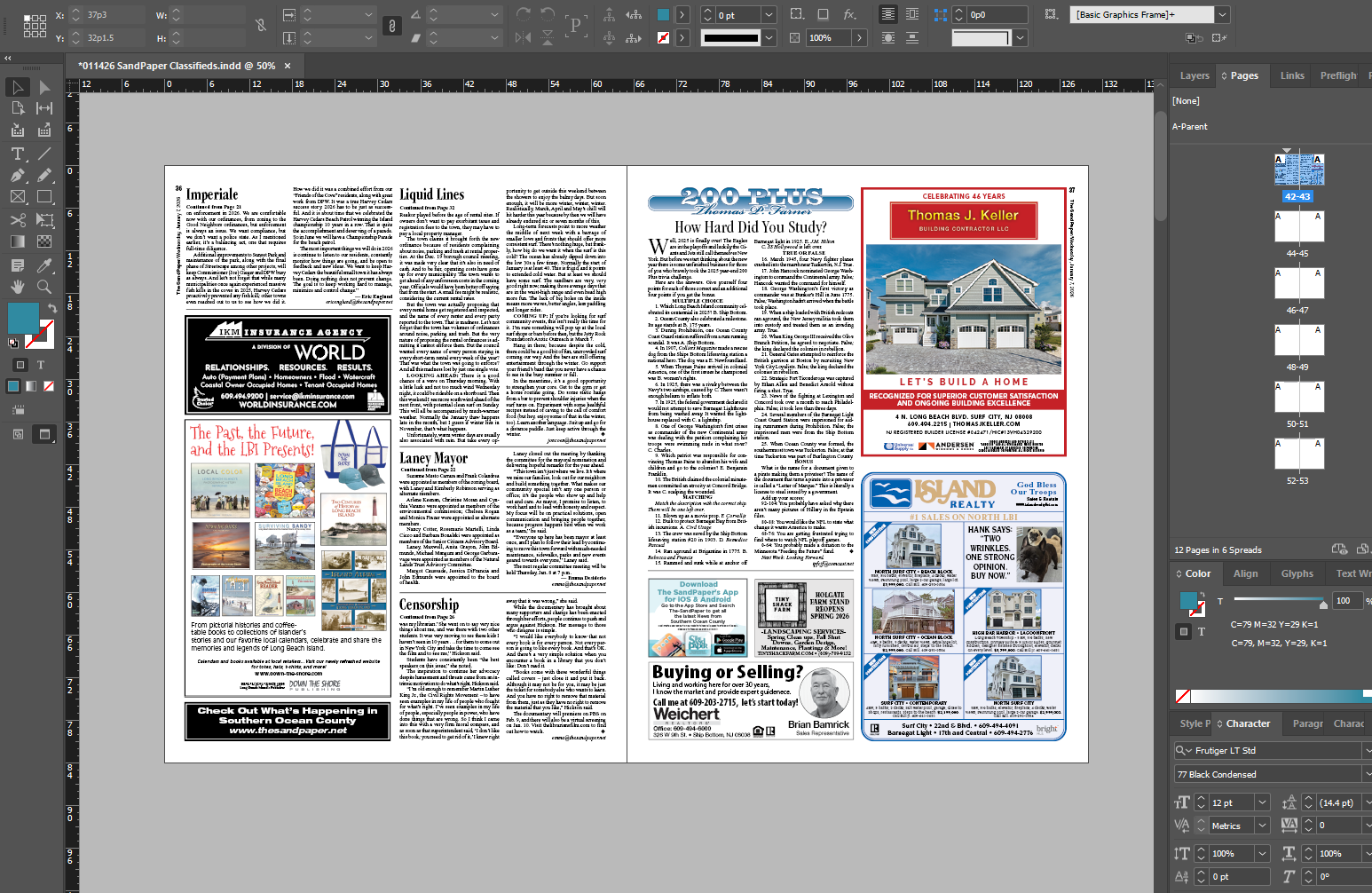Expand the stroke weight 0 pt dropdown
Screen dimensions: 1372x893
point(769,15)
